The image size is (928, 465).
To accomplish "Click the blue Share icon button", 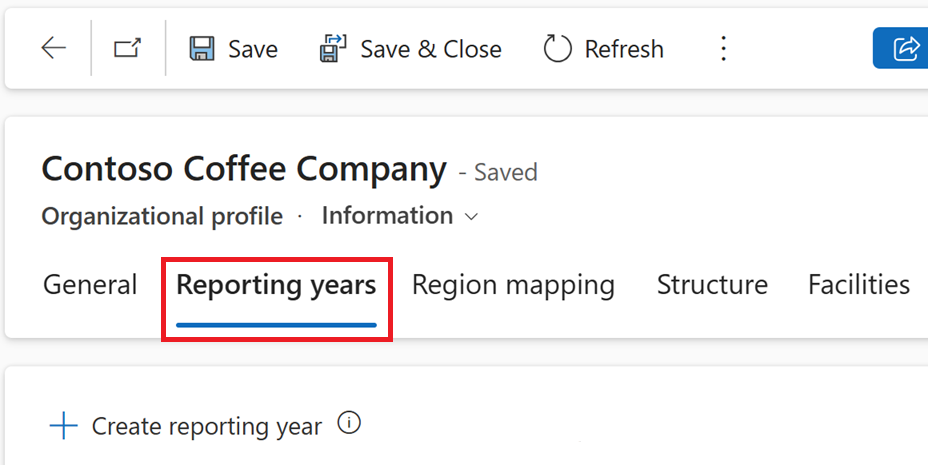I will pos(905,48).
